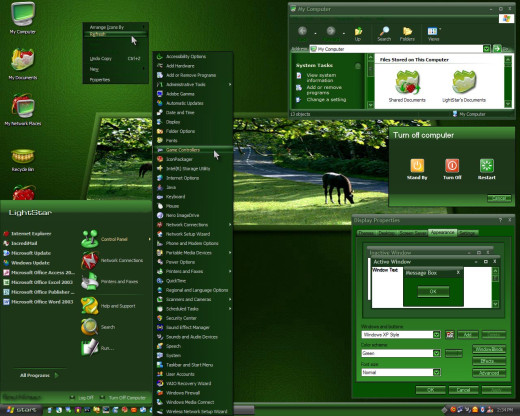This screenshot has width=520, height=416.
Task: Click the Forward arrow in My Computer
Action: (331, 31)
